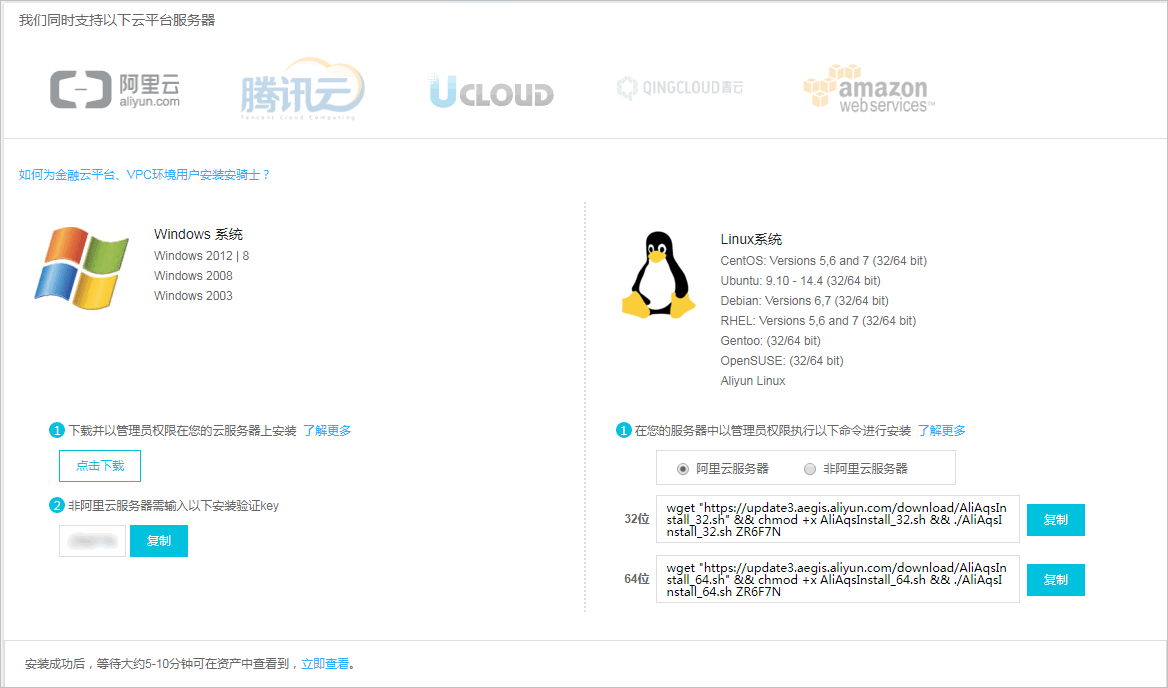The image size is (1168, 688).
Task: Click the Aliyun cloud platform logo
Action: [115, 89]
